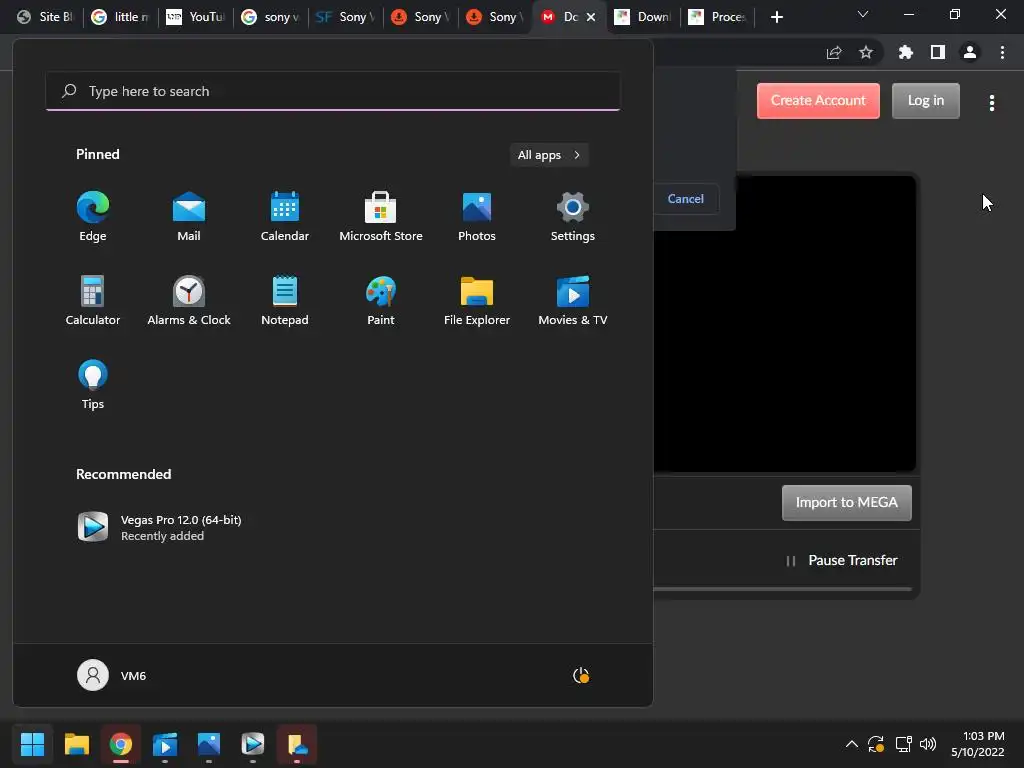Open Chrome extensions puzzle icon
1024x768 pixels.
(x=905, y=52)
